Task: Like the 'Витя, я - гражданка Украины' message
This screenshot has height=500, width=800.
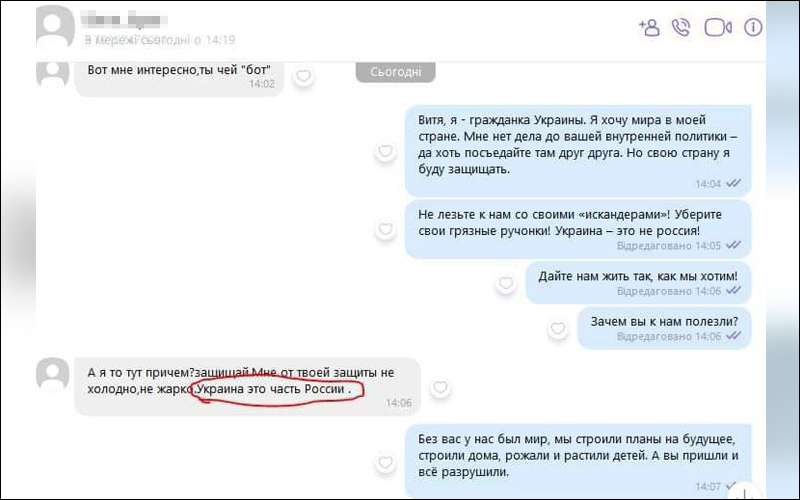Action: 384,151
